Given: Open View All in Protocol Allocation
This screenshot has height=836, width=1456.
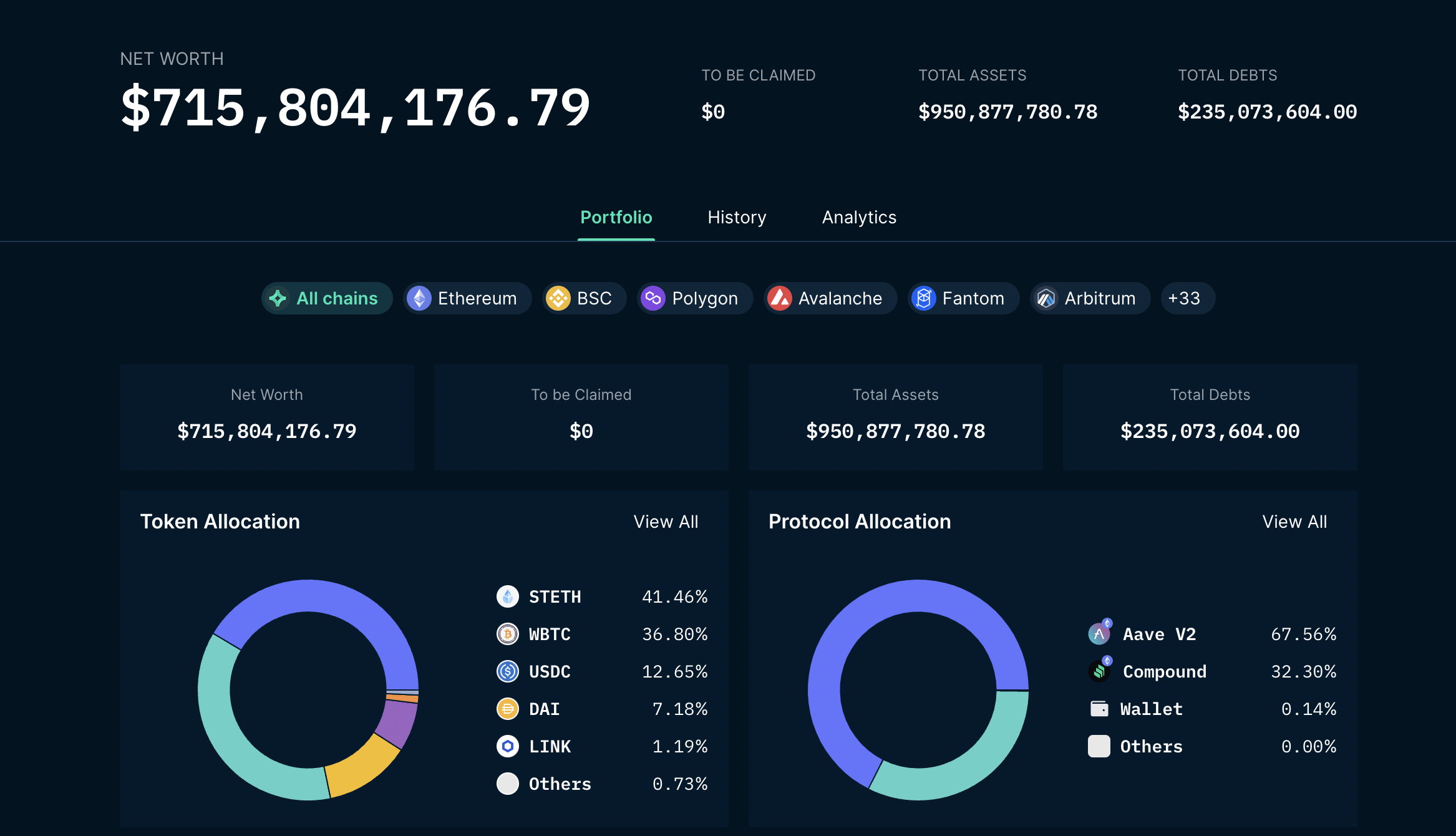Looking at the screenshot, I should point(1294,522).
